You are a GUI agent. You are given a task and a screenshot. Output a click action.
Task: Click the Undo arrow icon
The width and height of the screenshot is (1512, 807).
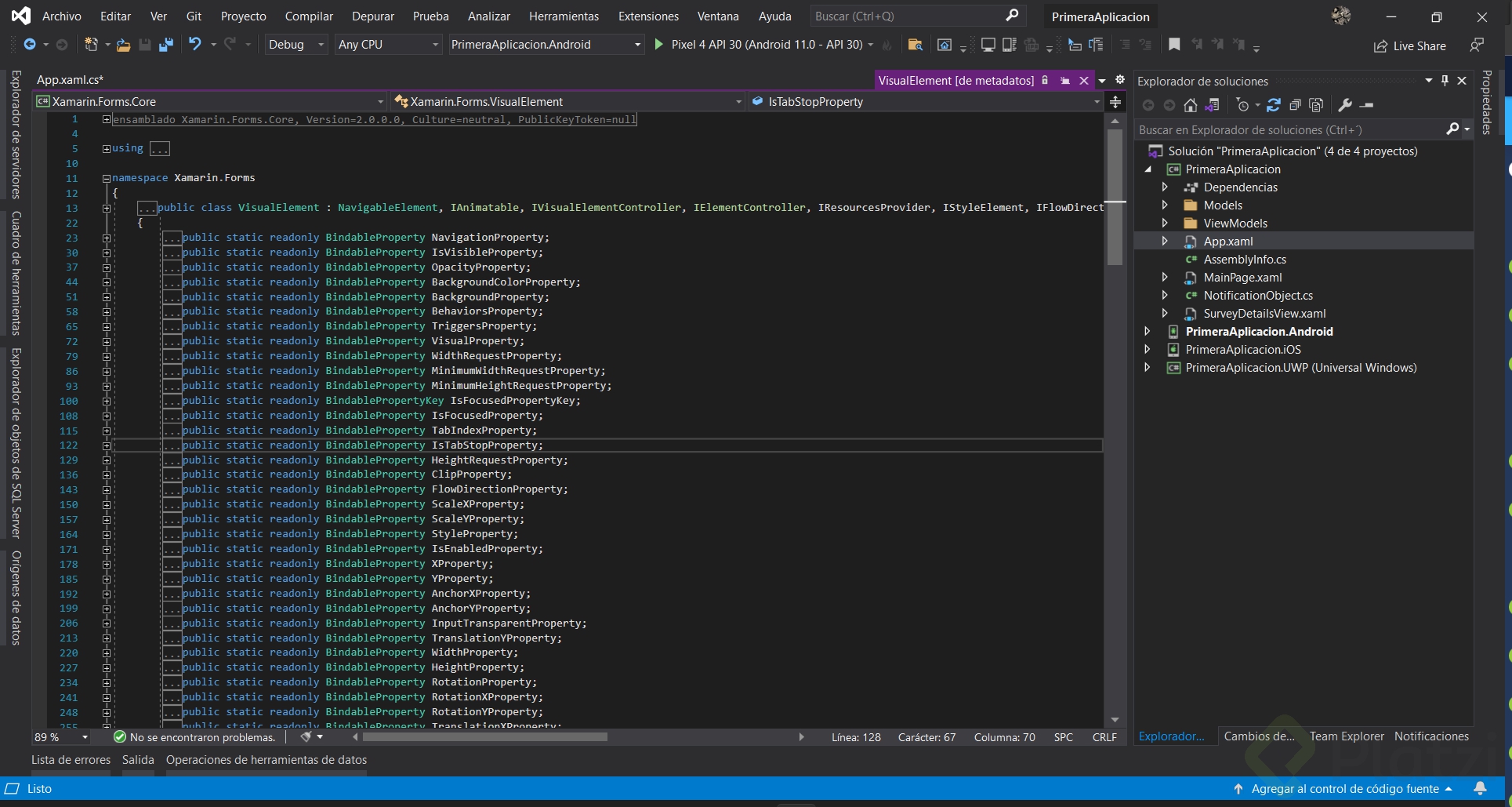(195, 45)
